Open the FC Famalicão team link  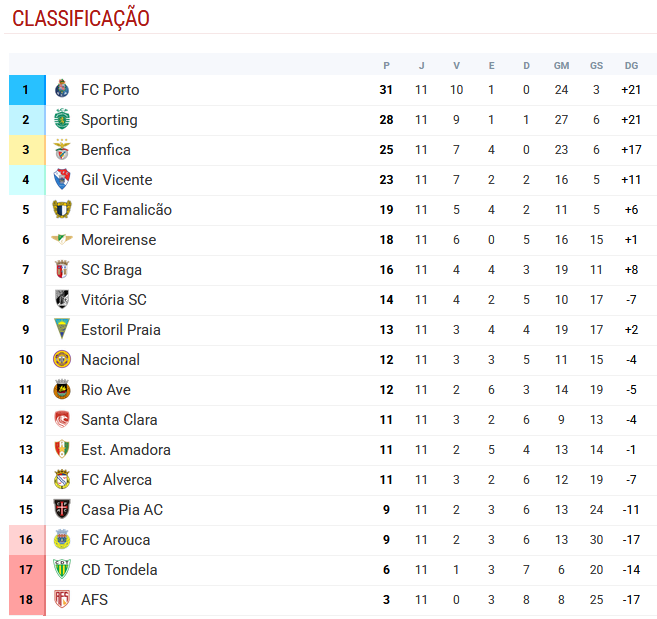[x=126, y=210]
